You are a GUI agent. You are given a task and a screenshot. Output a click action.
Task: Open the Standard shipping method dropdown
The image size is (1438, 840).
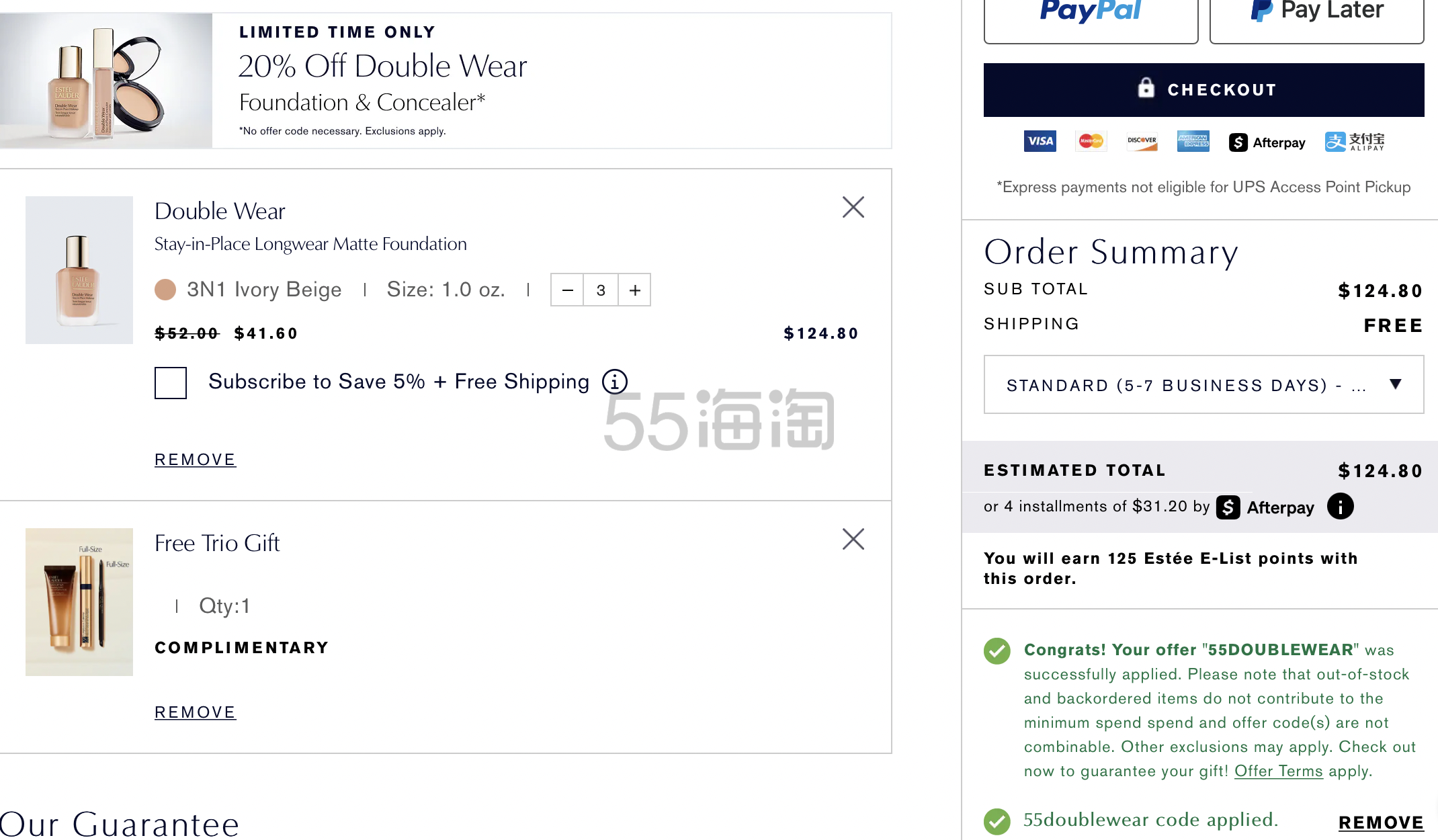tap(1203, 384)
